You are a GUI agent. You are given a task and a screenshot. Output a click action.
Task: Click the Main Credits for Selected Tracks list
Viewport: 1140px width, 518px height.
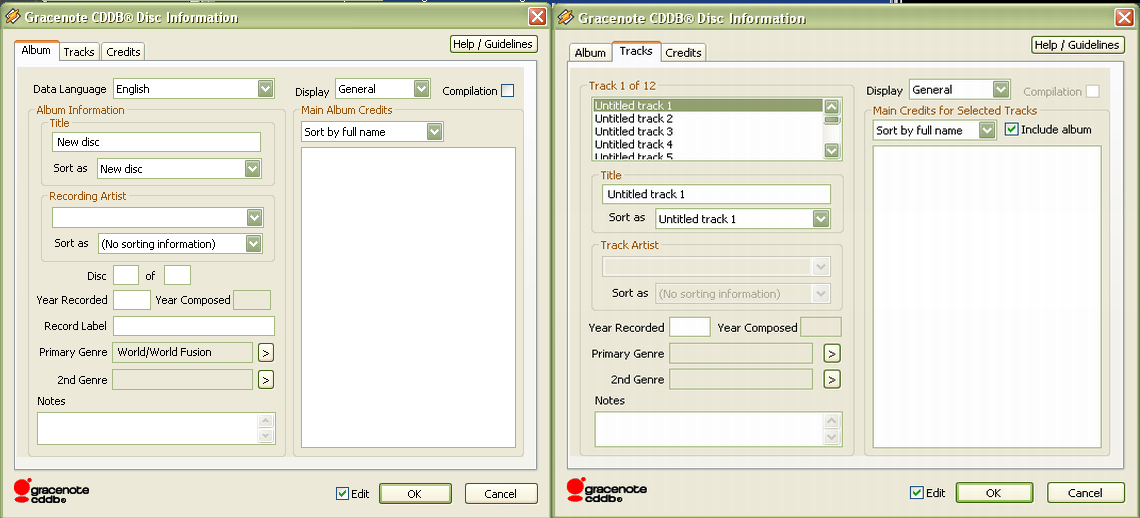[x=987, y=295]
